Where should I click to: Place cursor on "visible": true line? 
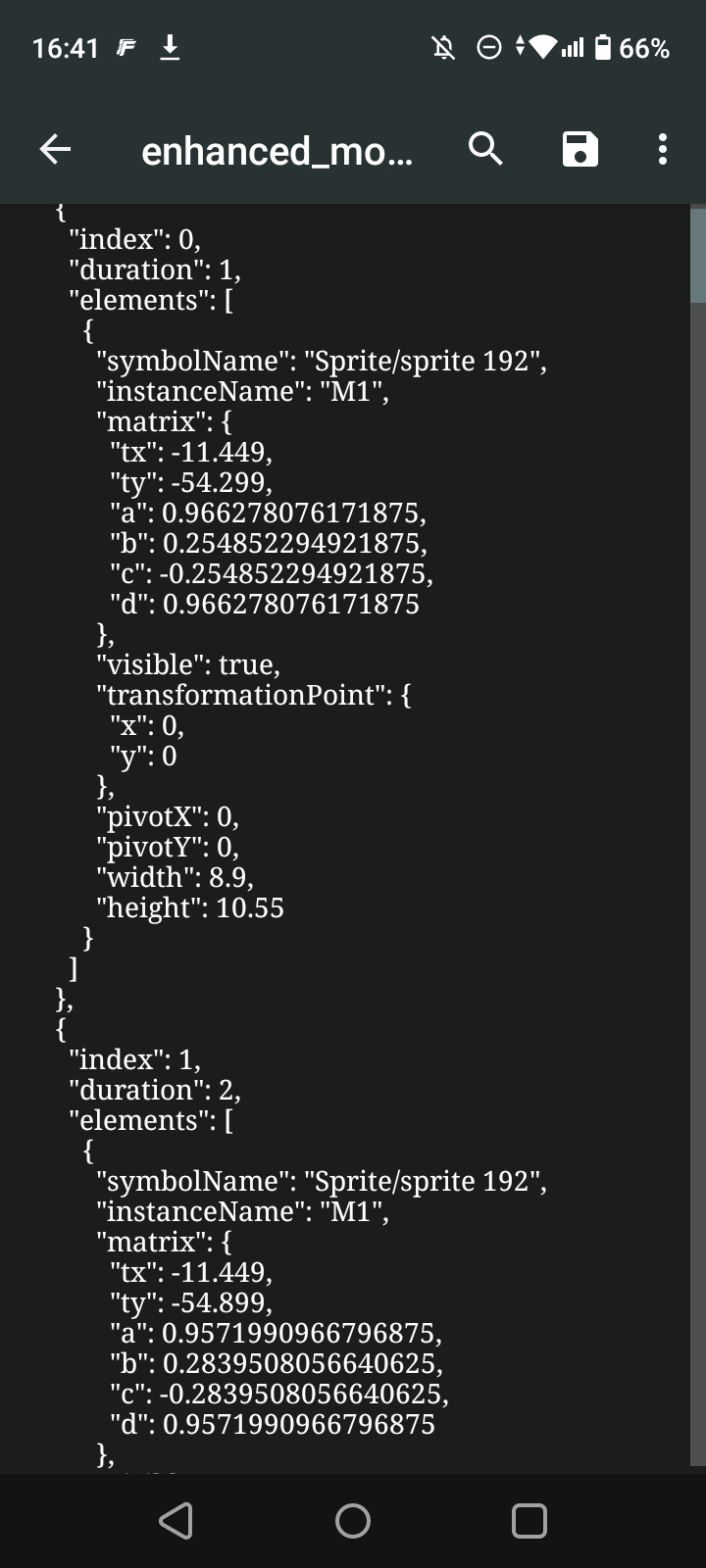pos(188,664)
